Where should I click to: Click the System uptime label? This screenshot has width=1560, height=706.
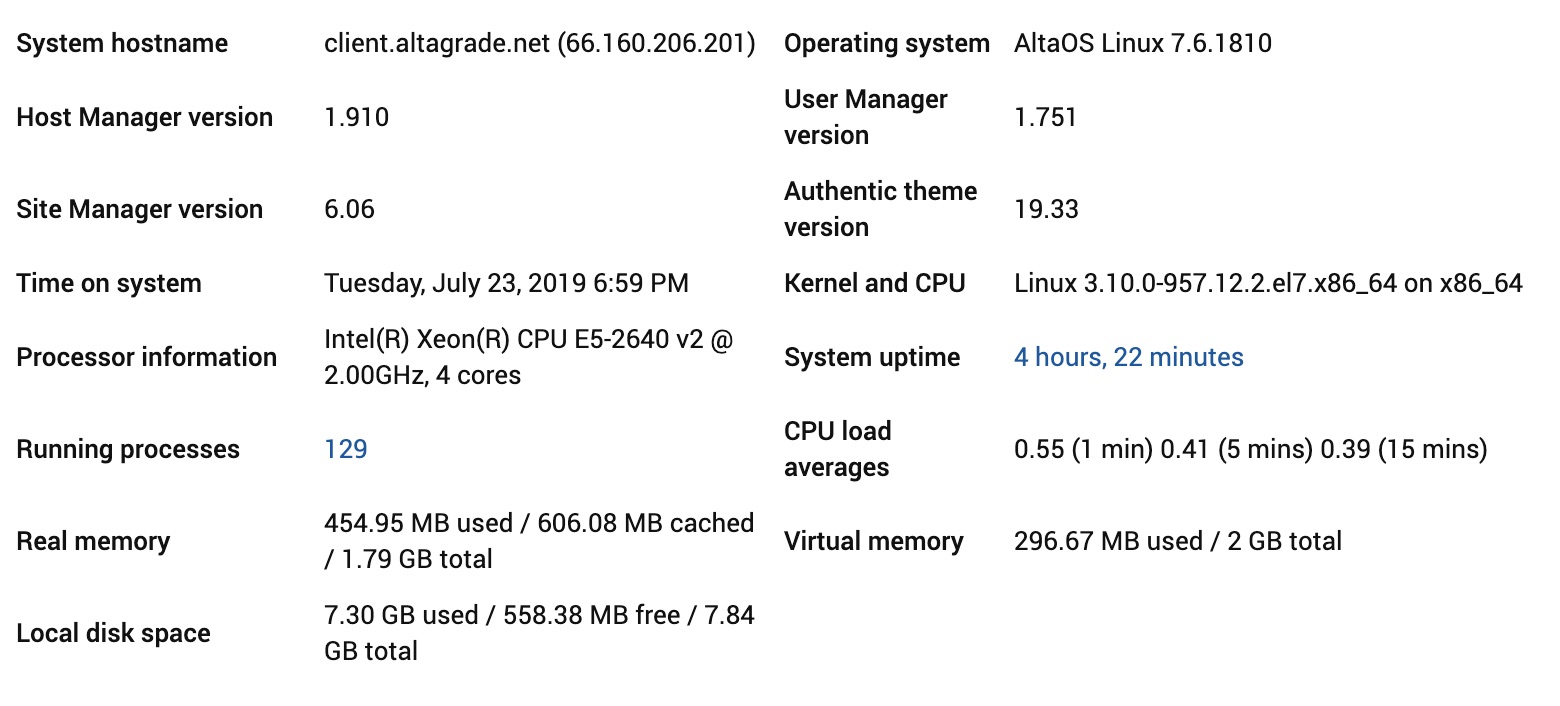click(872, 357)
